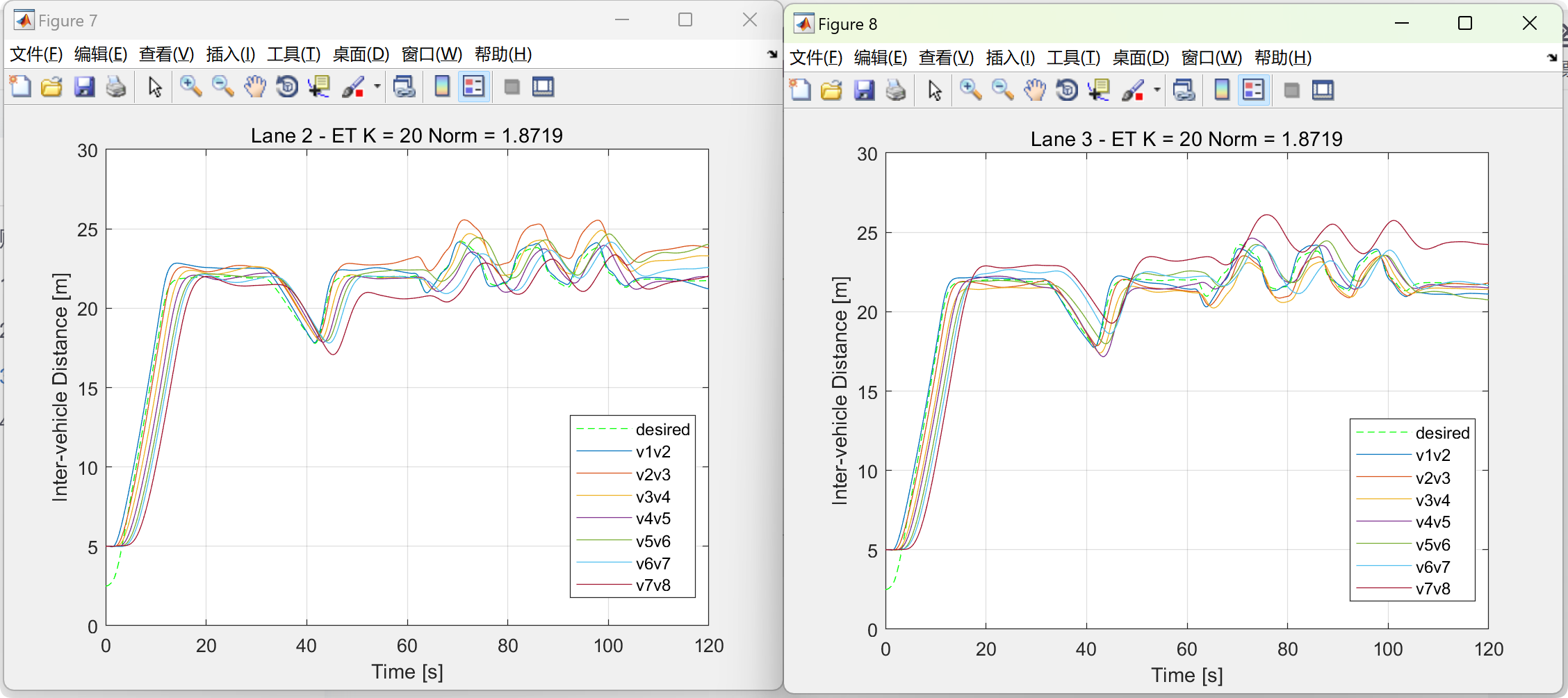The image size is (1568, 698).
Task: Click the Lane 3 plot title text
Action: 1186,139
